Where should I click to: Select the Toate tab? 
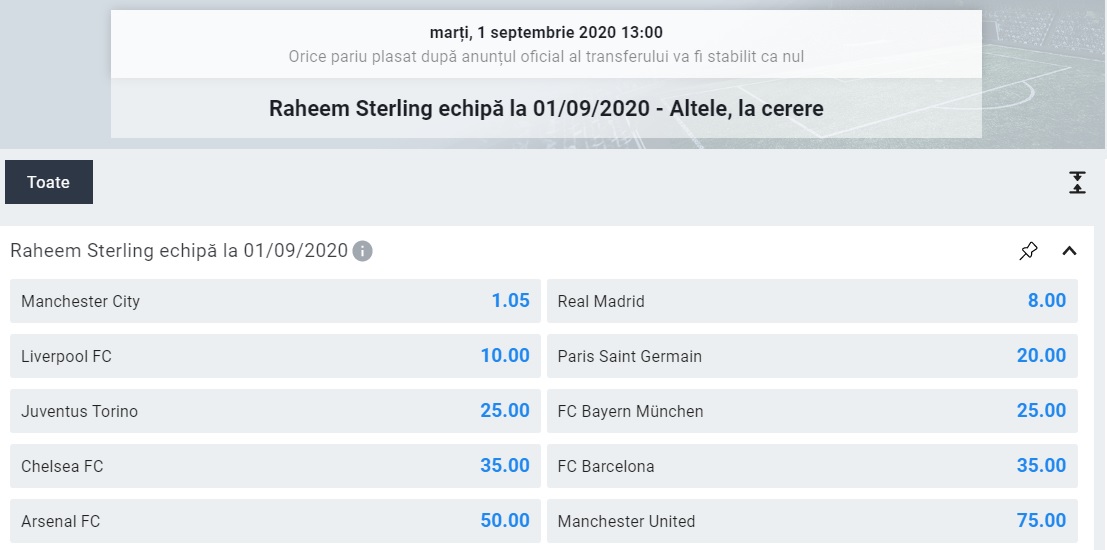[49, 182]
